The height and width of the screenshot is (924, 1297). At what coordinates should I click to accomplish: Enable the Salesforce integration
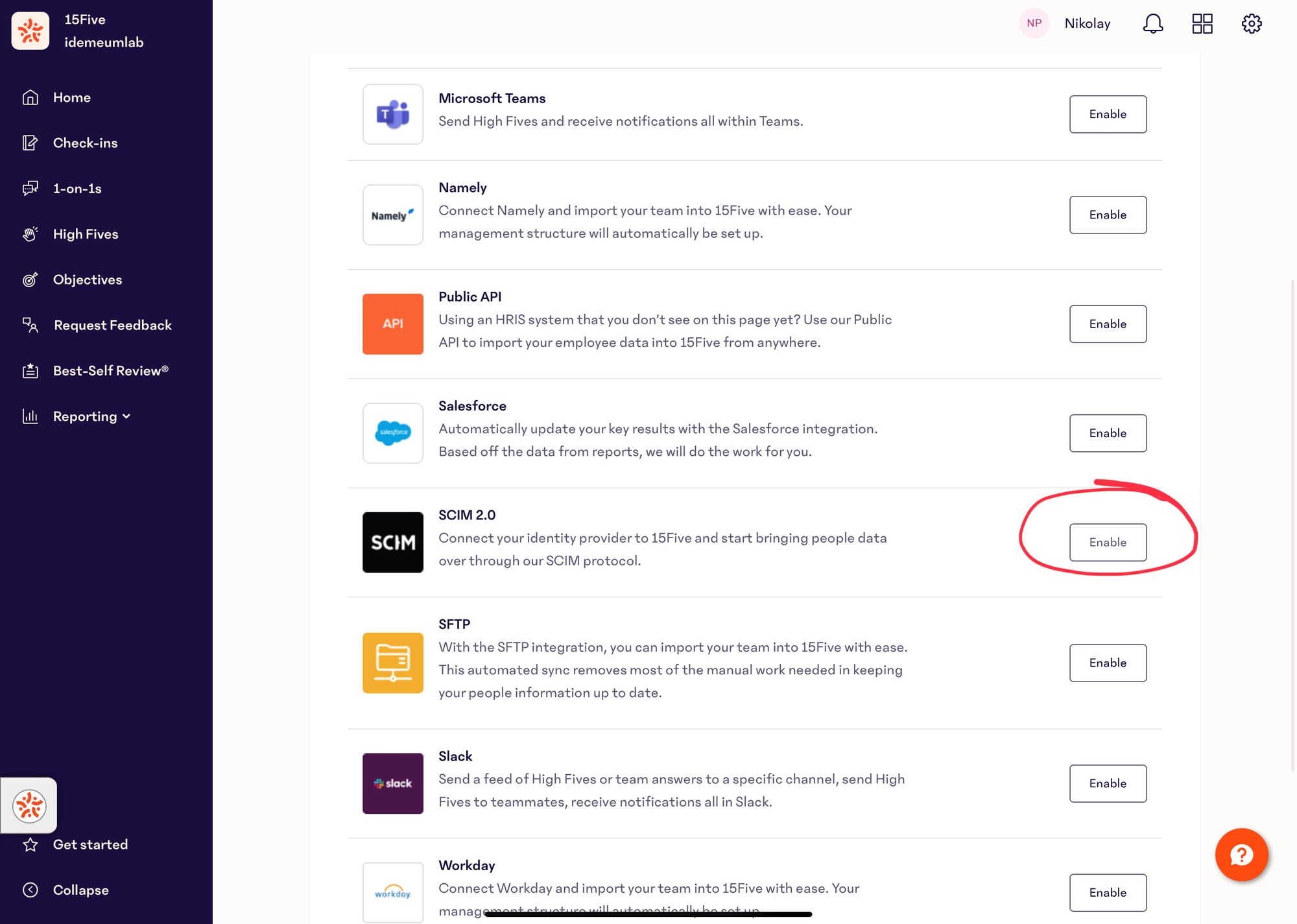point(1108,433)
